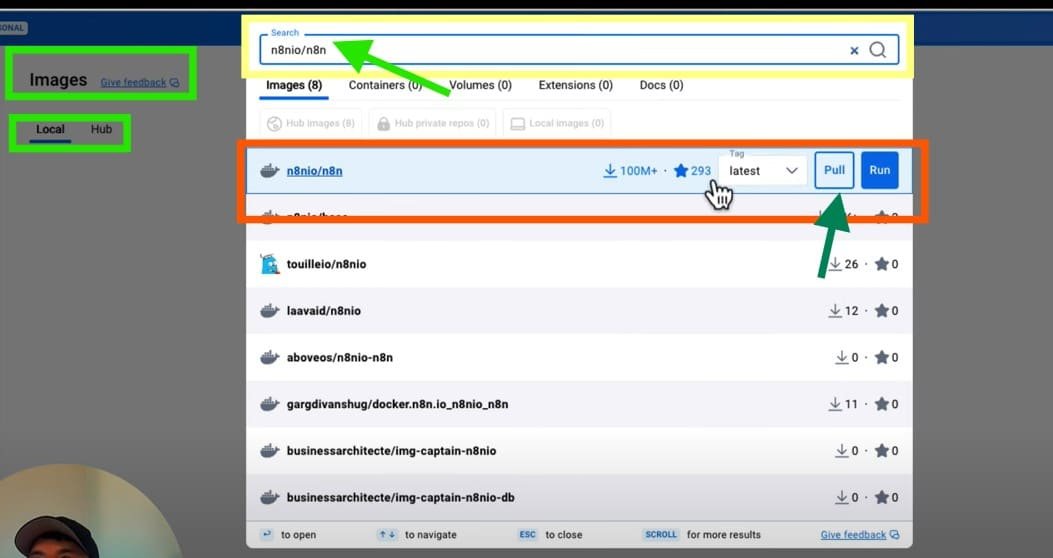Select the businessarchitecte/img-captain-n8nio-db result
This screenshot has height=558, width=1053.
(579, 498)
